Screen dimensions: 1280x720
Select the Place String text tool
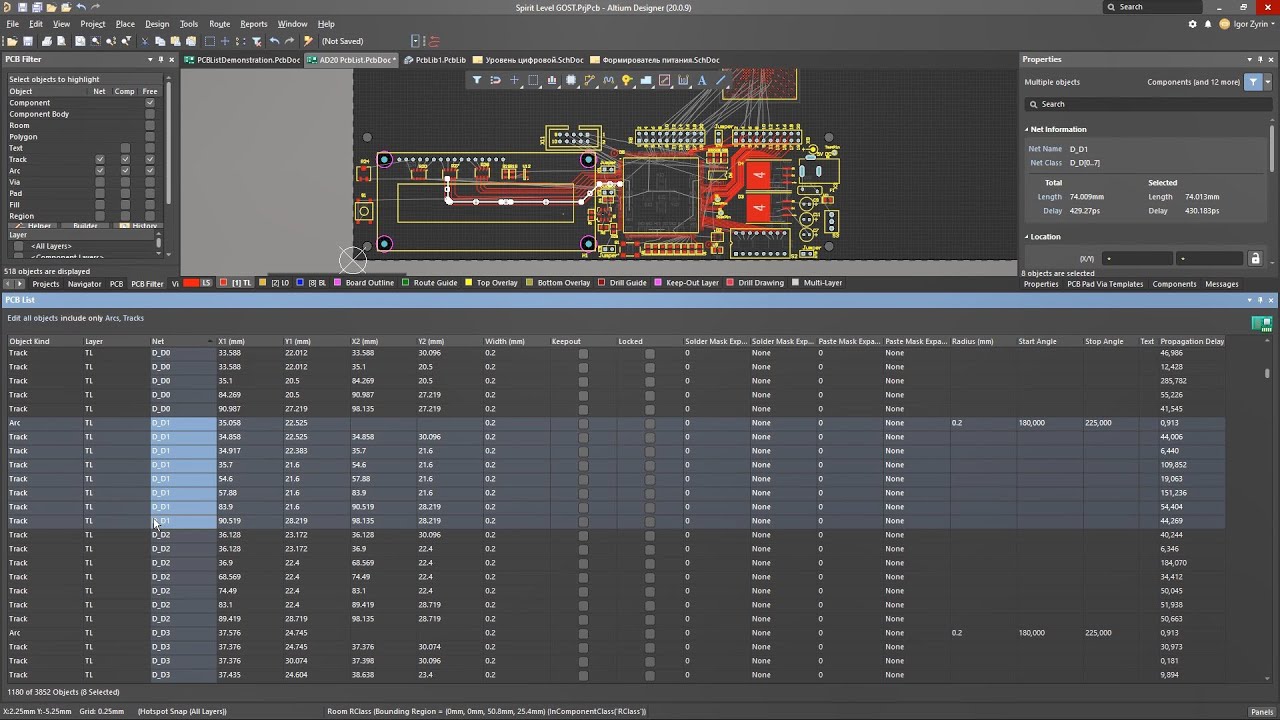click(702, 80)
